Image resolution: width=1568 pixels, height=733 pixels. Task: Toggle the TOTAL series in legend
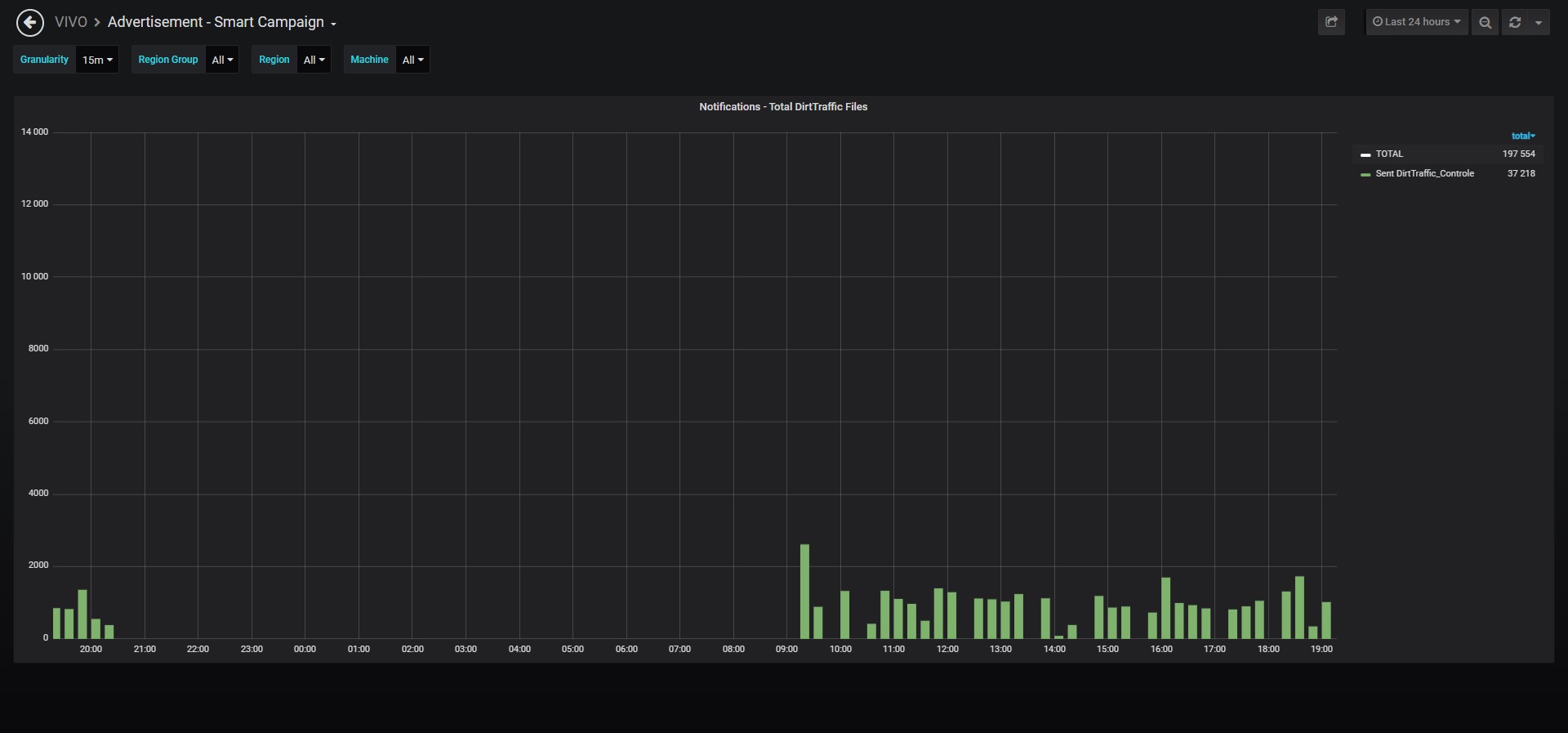click(1389, 154)
